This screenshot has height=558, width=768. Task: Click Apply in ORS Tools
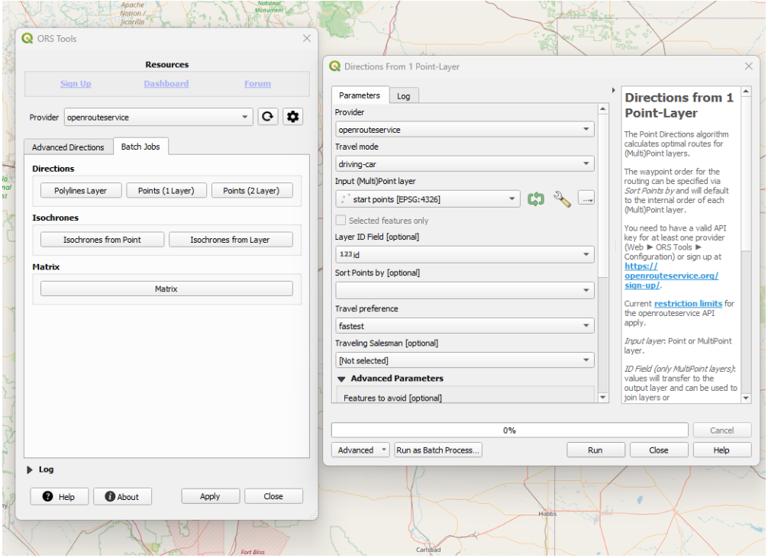(210, 496)
